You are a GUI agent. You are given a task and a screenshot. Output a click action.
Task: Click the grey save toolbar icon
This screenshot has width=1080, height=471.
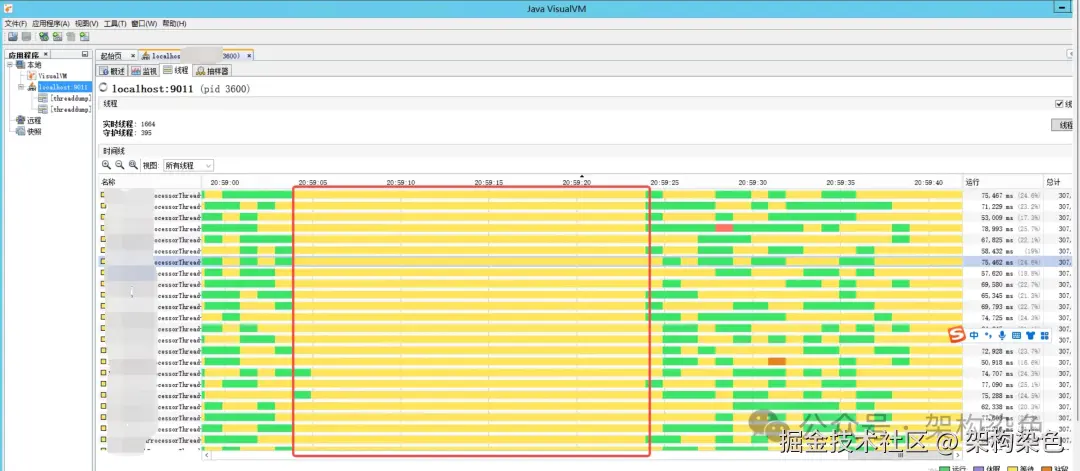[26, 36]
